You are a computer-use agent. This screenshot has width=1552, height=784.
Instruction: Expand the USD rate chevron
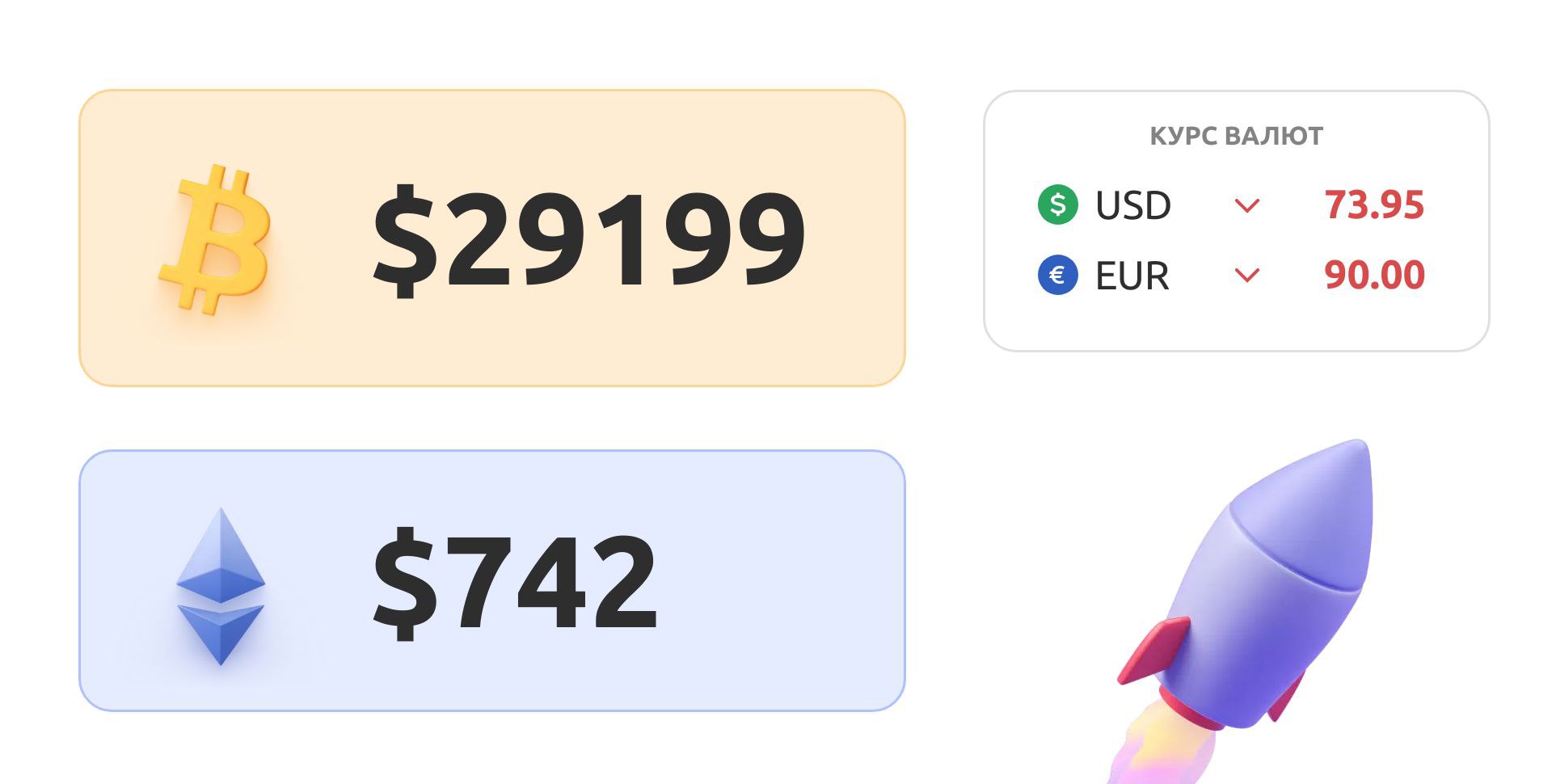[x=1247, y=206]
